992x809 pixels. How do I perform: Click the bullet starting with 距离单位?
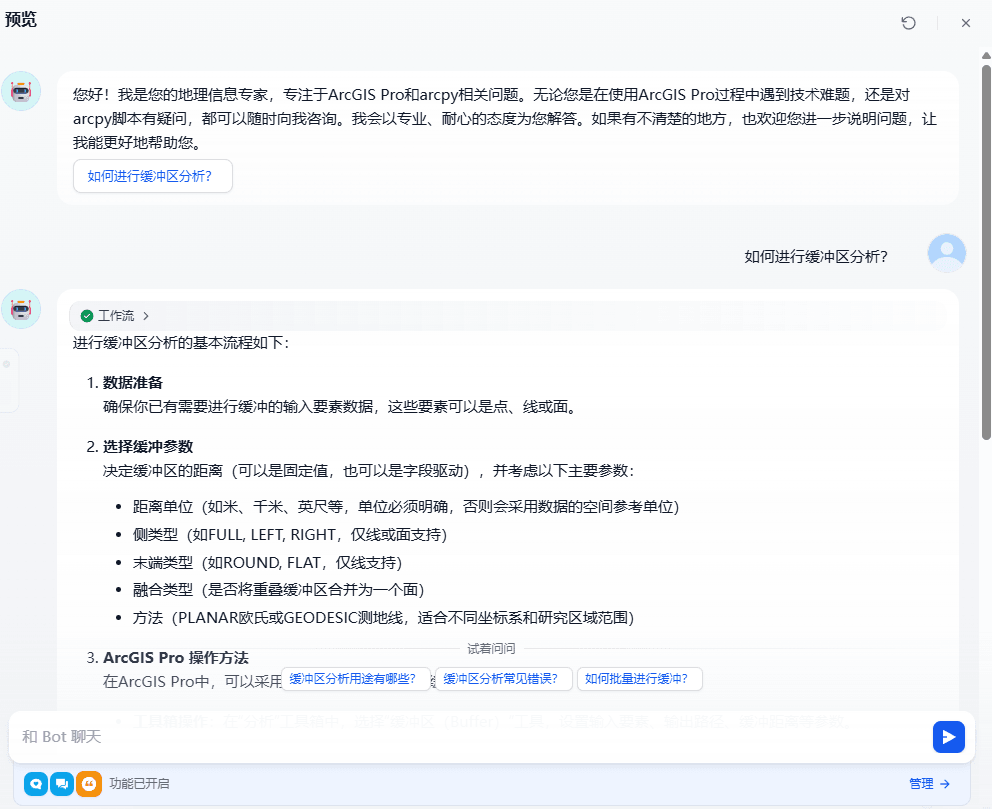pos(406,507)
